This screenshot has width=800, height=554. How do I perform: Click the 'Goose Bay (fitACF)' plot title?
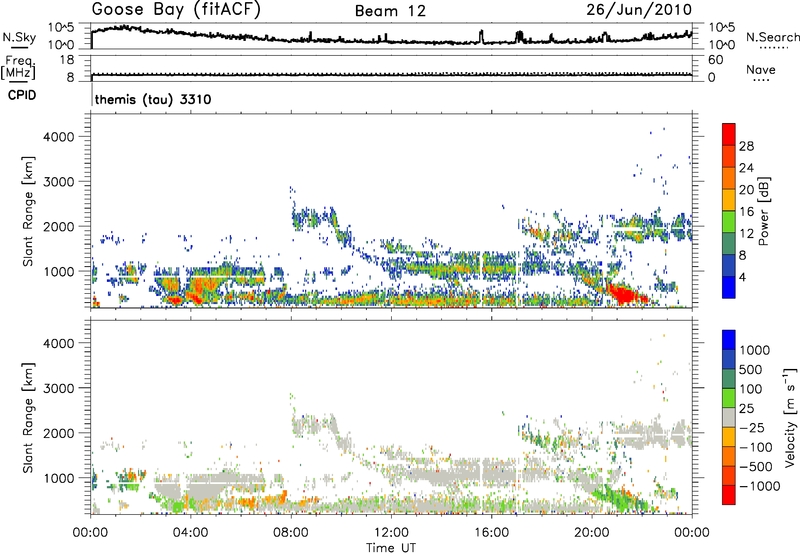click(x=176, y=9)
